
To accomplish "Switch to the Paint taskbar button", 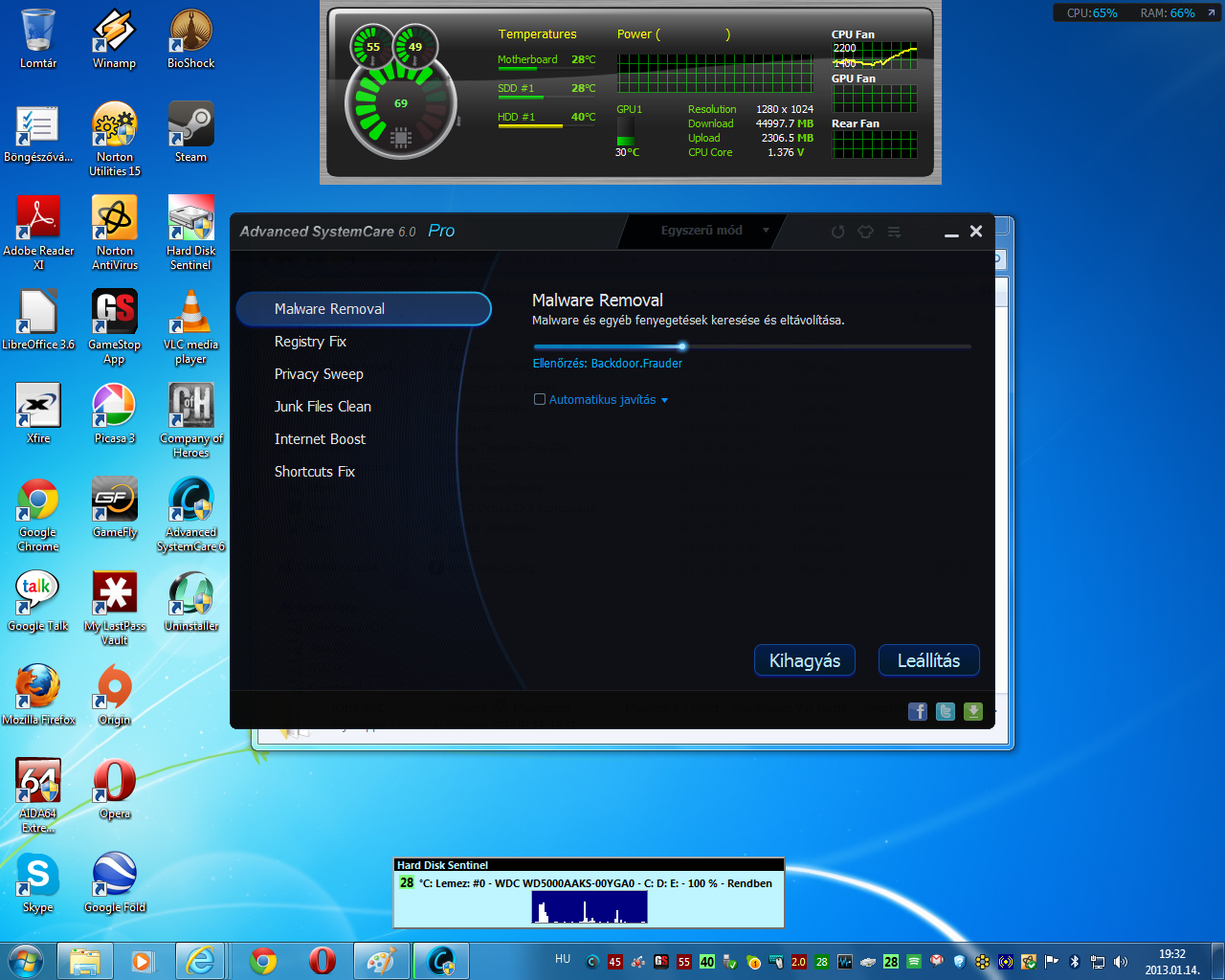I will coord(382,961).
